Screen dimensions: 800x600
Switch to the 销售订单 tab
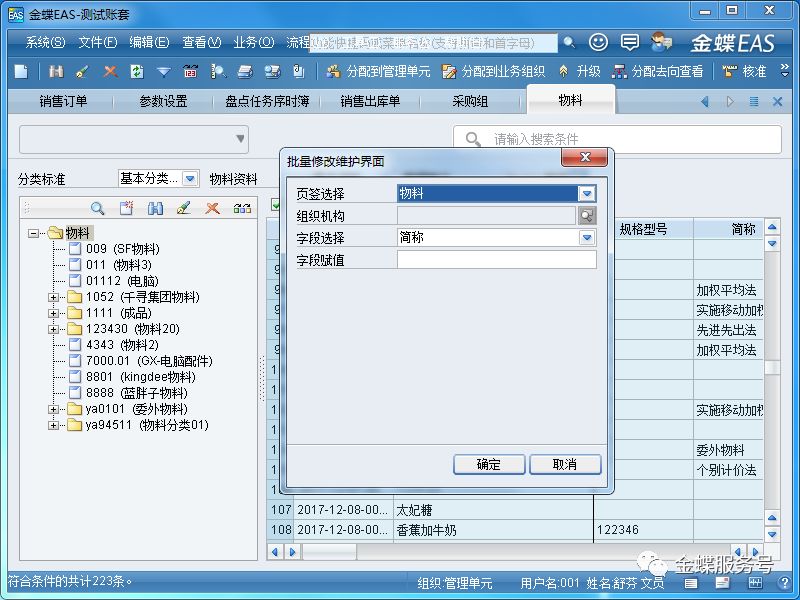point(63,102)
